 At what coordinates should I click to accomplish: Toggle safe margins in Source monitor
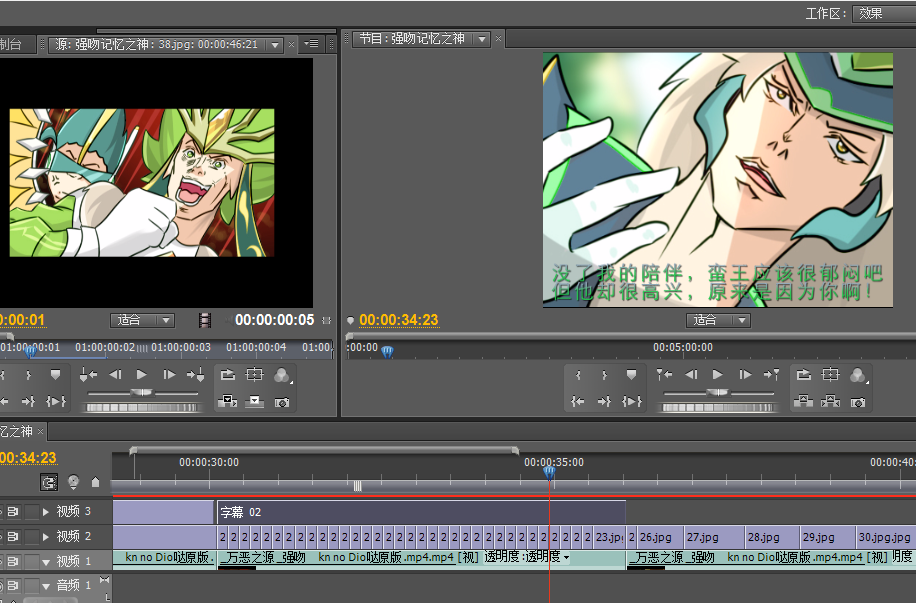[254, 375]
